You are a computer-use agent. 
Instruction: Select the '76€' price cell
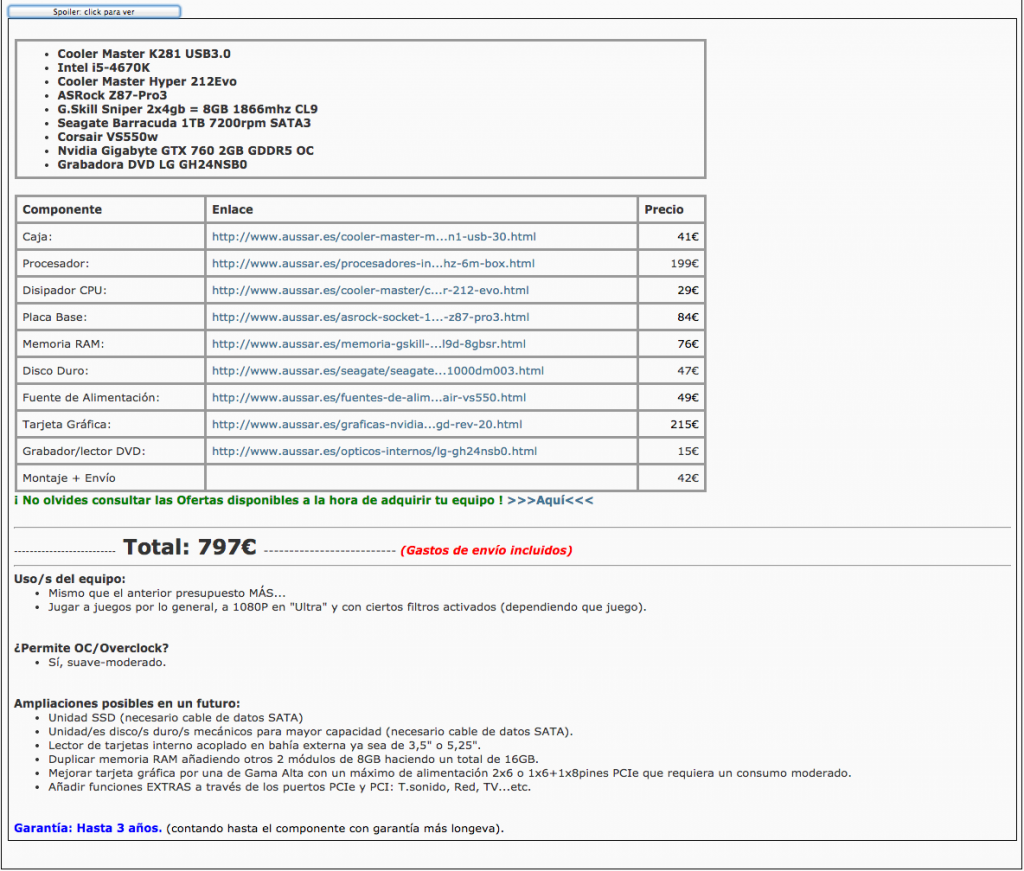click(x=671, y=343)
